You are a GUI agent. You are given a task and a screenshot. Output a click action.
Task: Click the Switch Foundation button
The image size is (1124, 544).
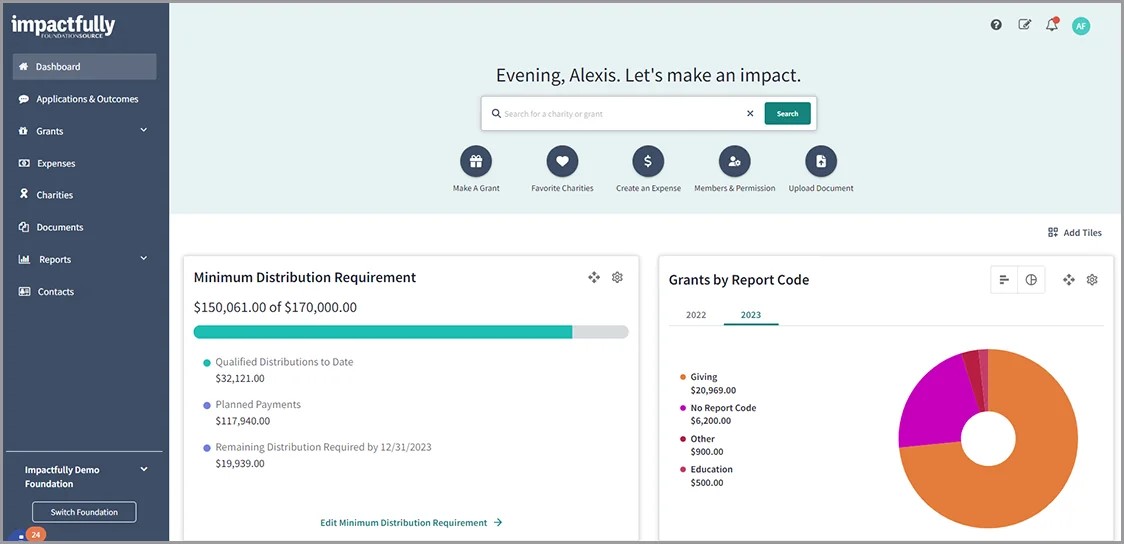tap(84, 512)
